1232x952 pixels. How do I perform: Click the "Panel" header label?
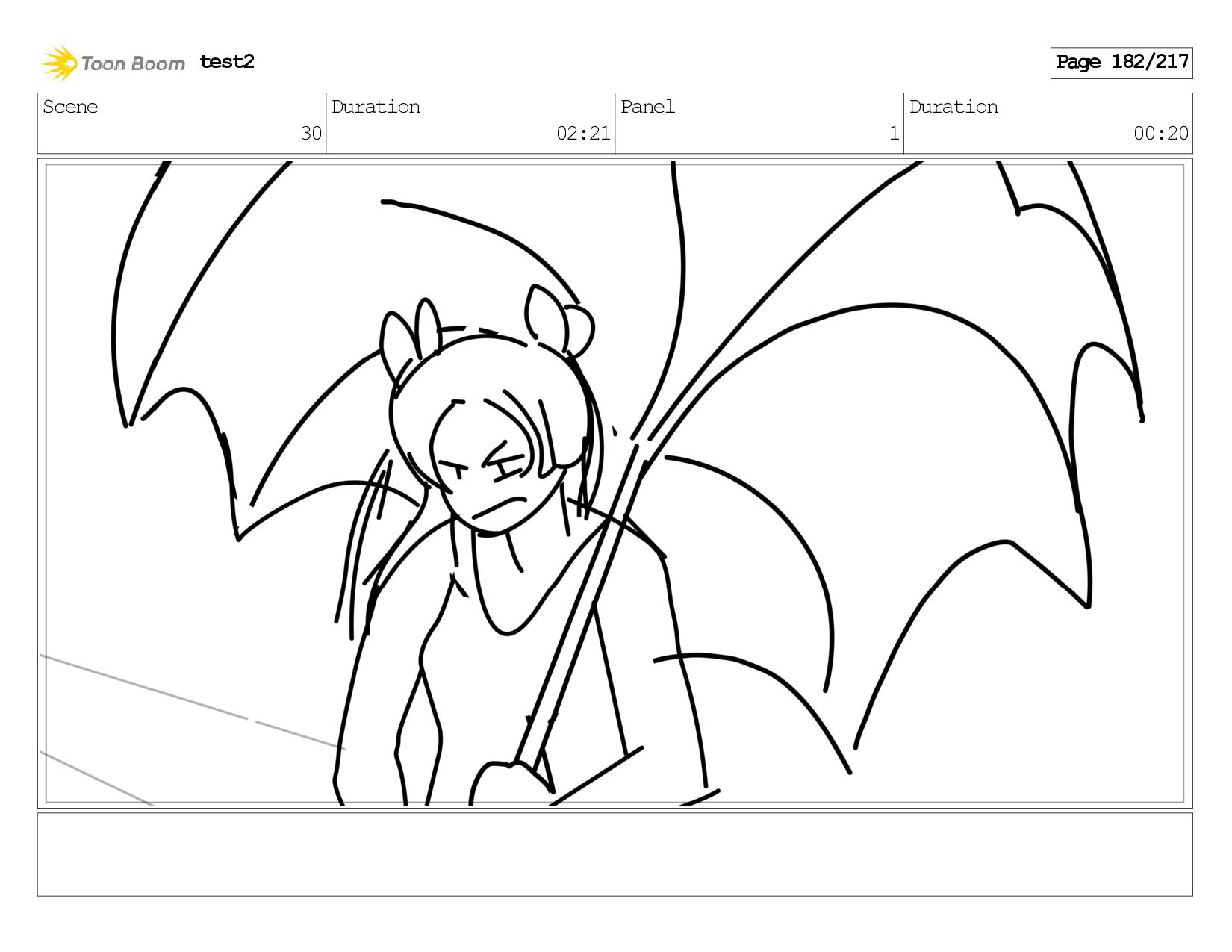click(x=647, y=107)
